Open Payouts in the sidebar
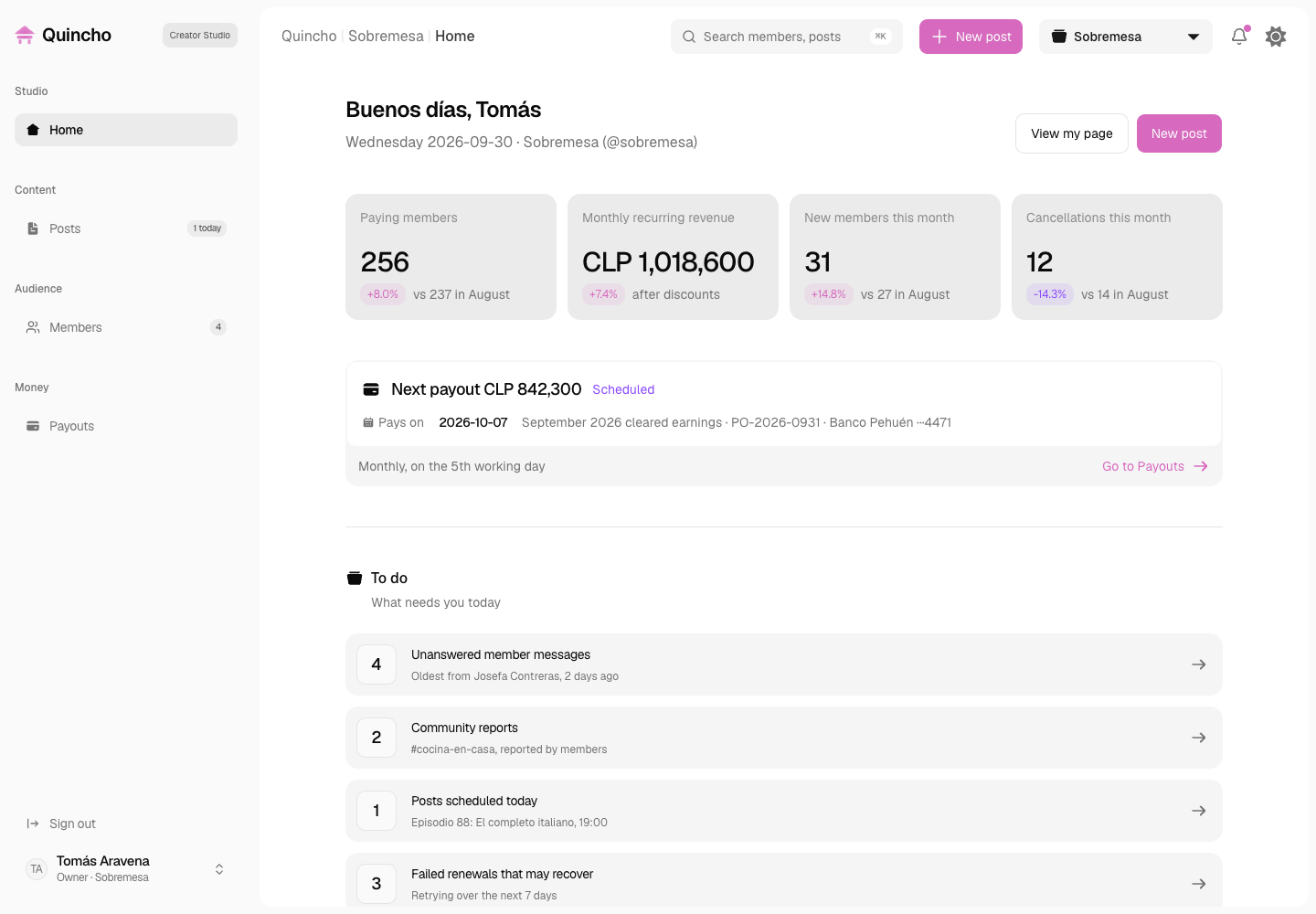This screenshot has height=914, width=1316. [x=126, y=426]
